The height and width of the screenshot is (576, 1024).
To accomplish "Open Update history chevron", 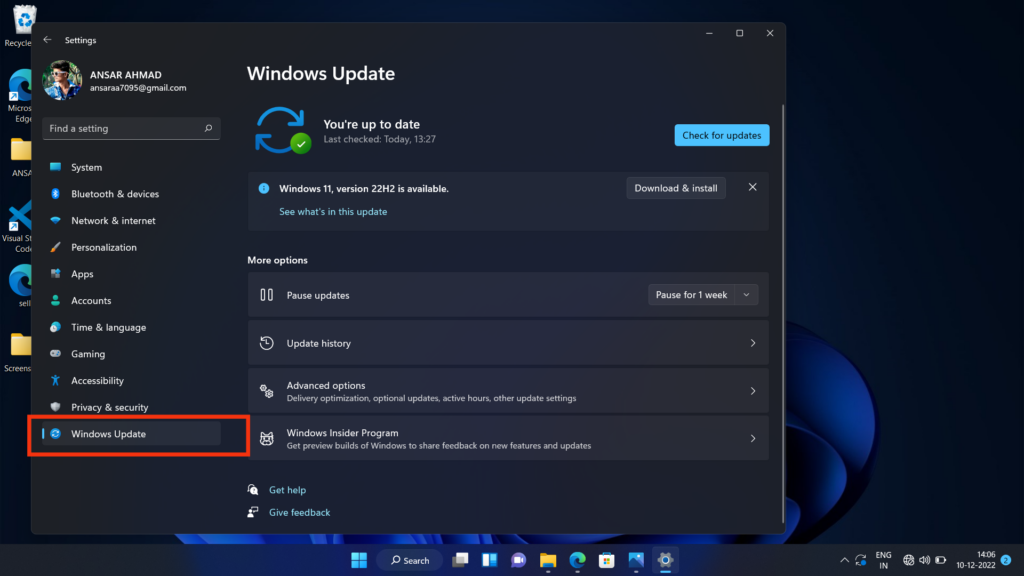I will (753, 343).
